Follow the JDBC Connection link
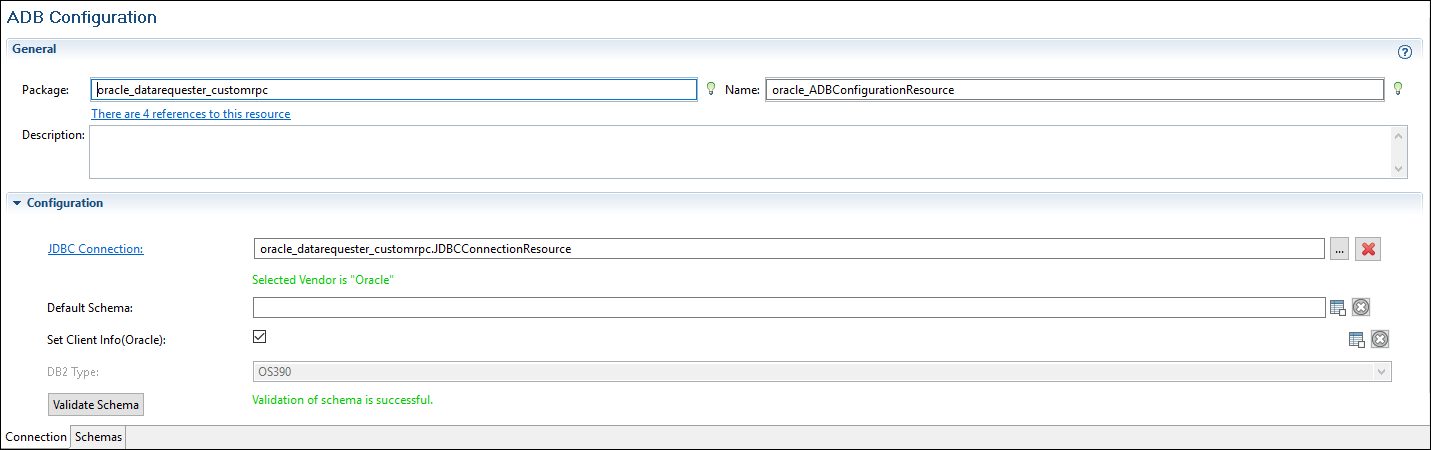 95,249
